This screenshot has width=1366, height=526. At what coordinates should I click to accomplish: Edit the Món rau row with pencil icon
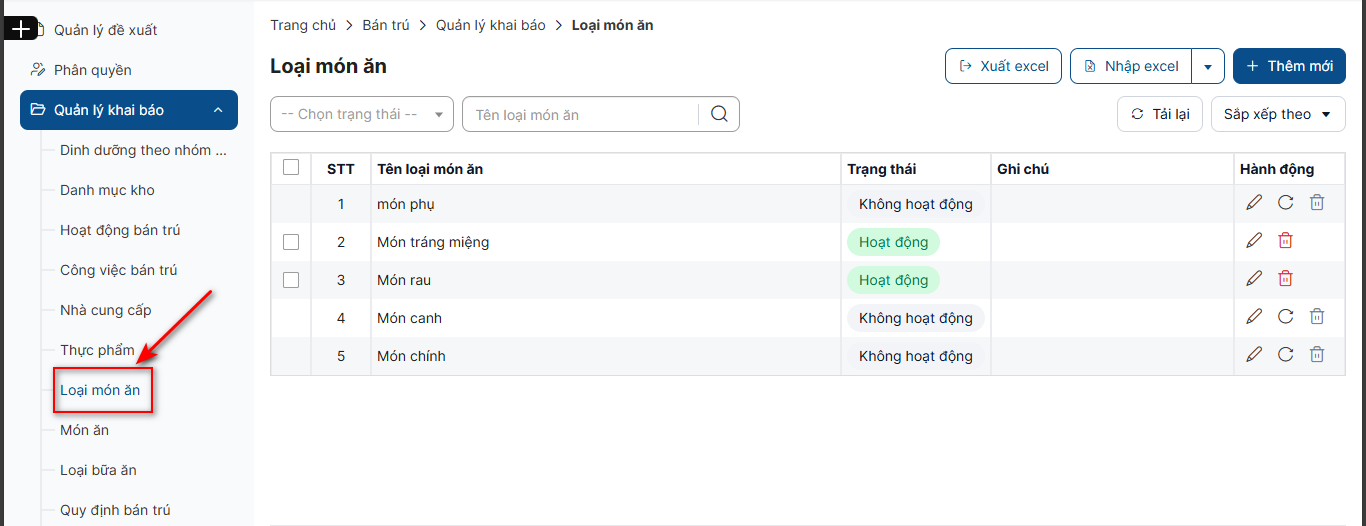click(x=1254, y=279)
